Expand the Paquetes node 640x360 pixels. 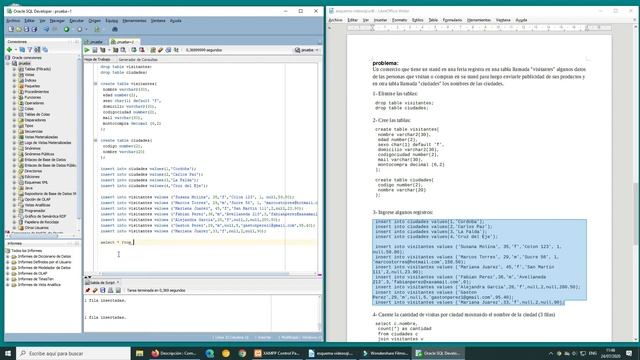(x=14, y=87)
